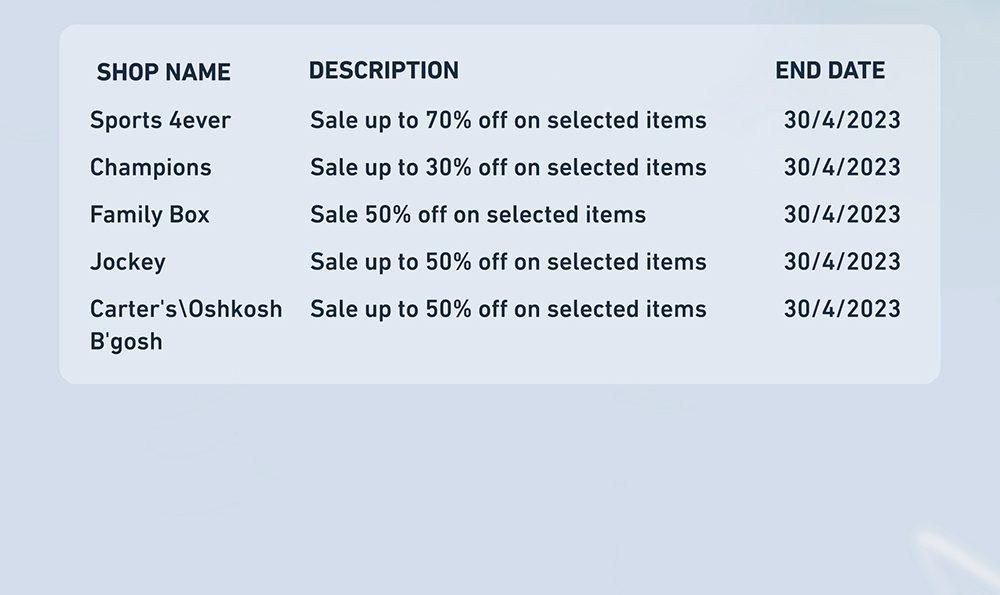Click the end date for Sports 4ever
Screen dimensions: 1000x595
coord(842,120)
